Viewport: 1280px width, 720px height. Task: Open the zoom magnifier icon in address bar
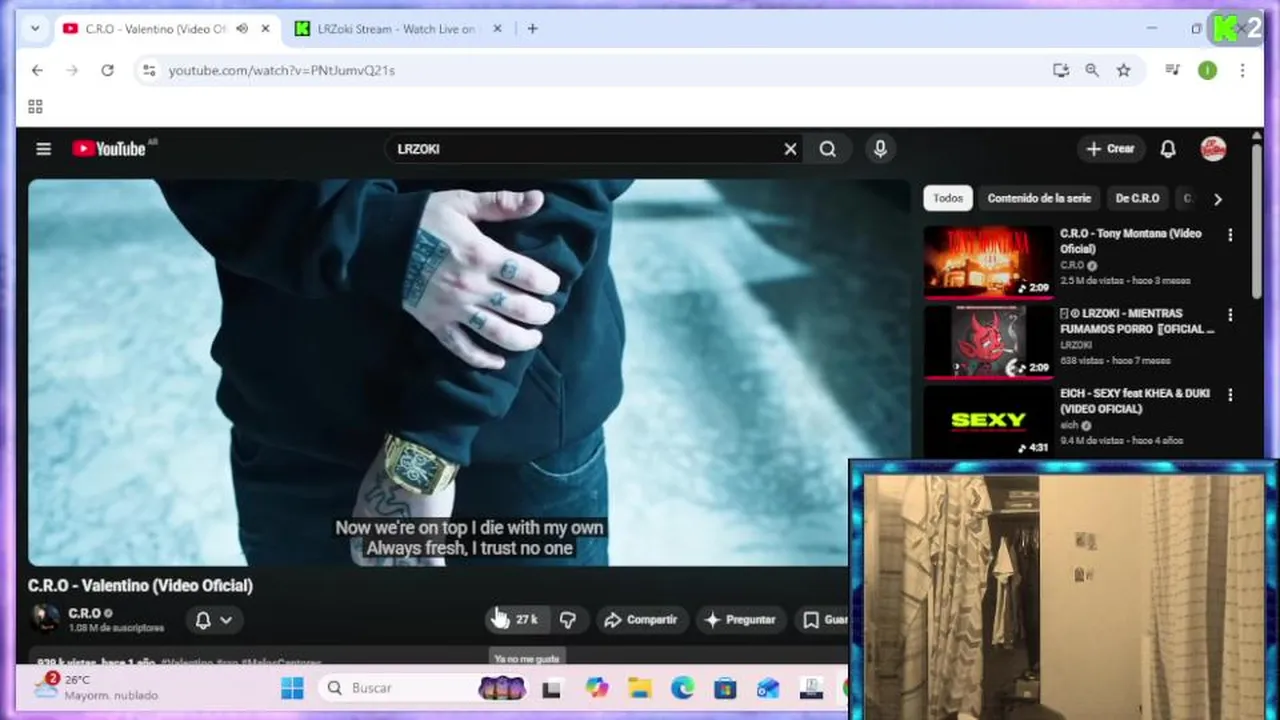1092,70
